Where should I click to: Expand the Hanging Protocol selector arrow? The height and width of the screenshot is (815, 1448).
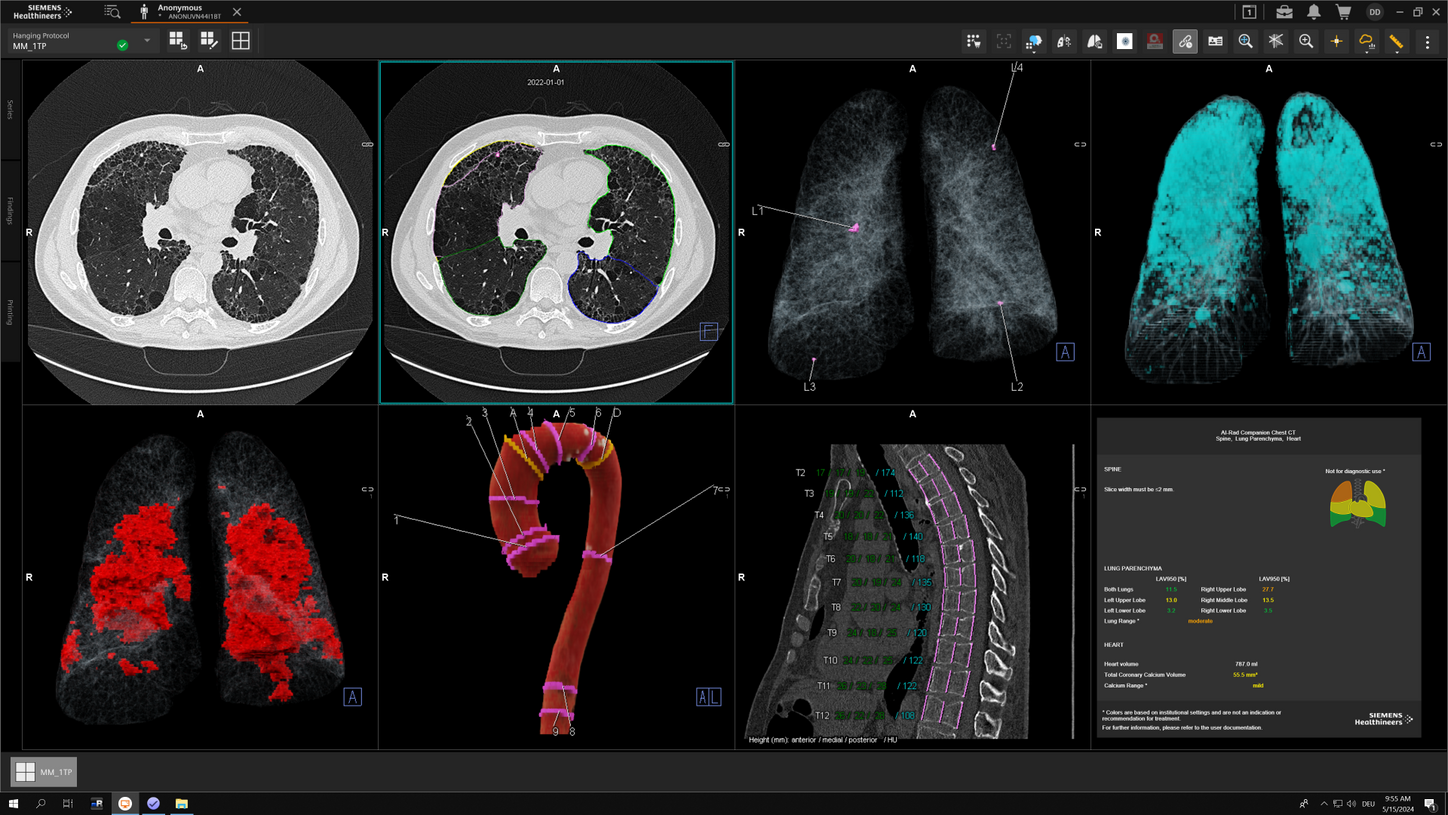(145, 41)
